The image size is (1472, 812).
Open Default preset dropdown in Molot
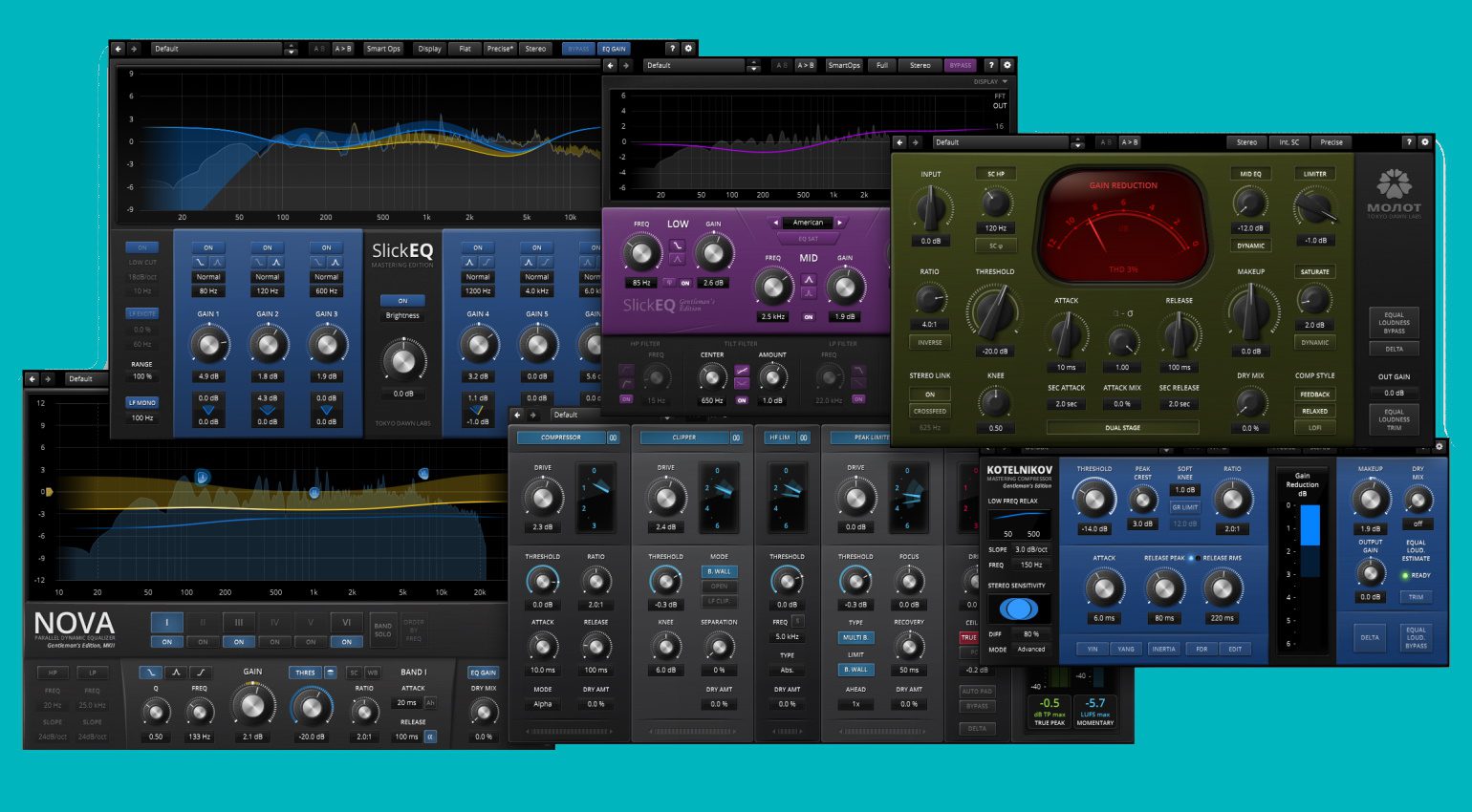(x=1001, y=141)
